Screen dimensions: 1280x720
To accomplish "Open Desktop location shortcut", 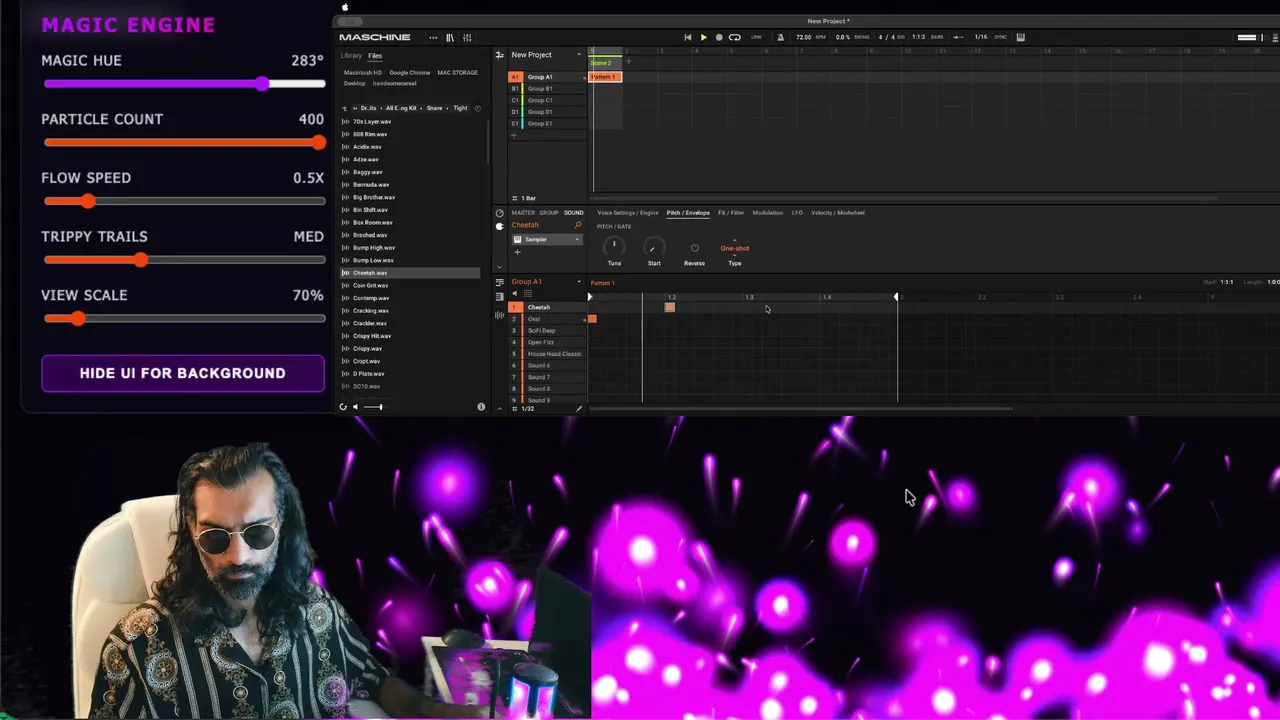I will pos(355,84).
